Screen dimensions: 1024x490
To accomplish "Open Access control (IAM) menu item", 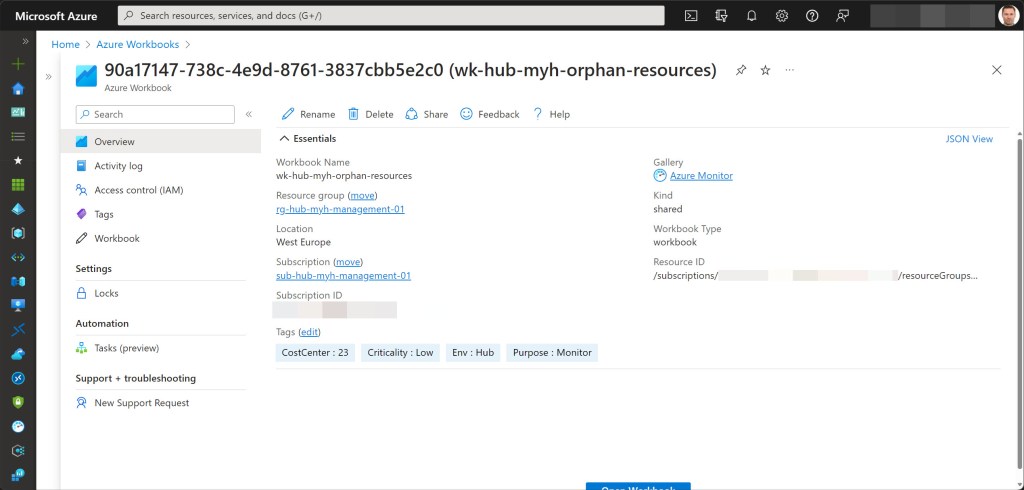I will 138,190.
